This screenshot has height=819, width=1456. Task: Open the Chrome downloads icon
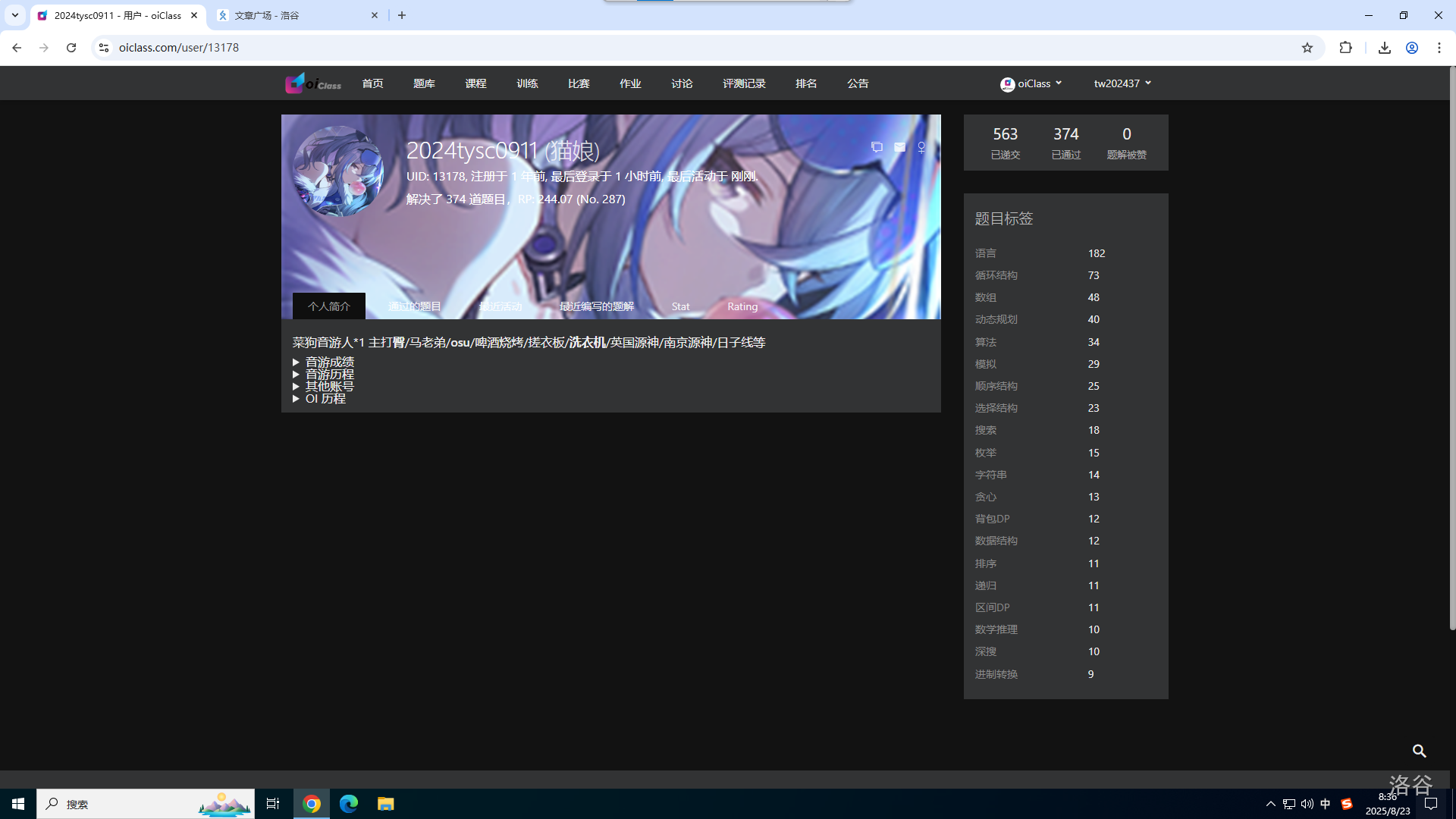(x=1384, y=48)
